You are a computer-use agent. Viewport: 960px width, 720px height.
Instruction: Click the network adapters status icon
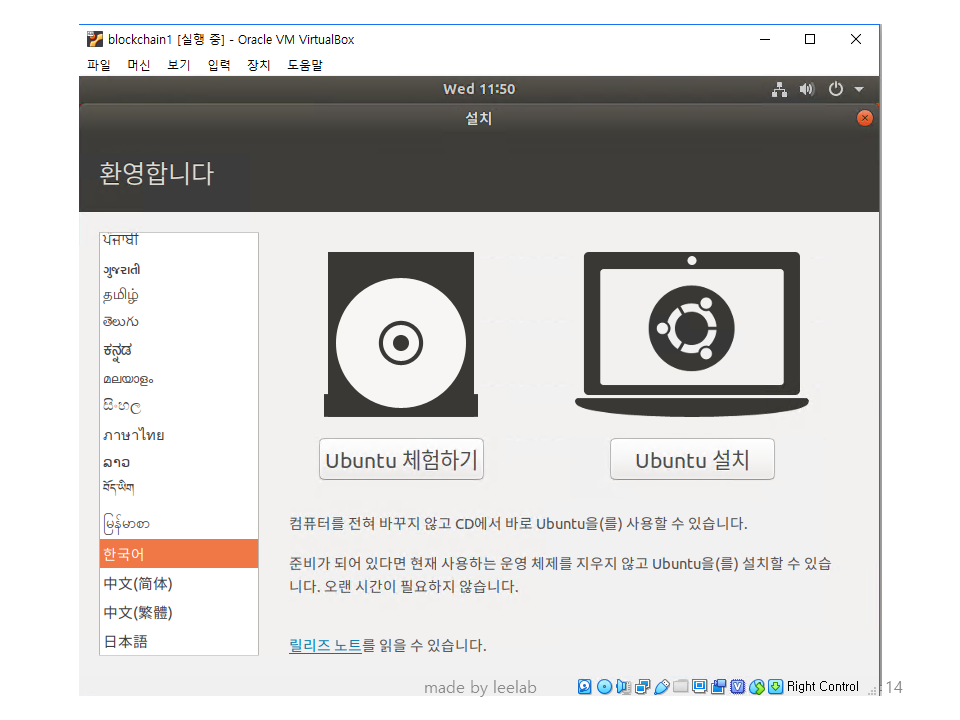(x=643, y=686)
